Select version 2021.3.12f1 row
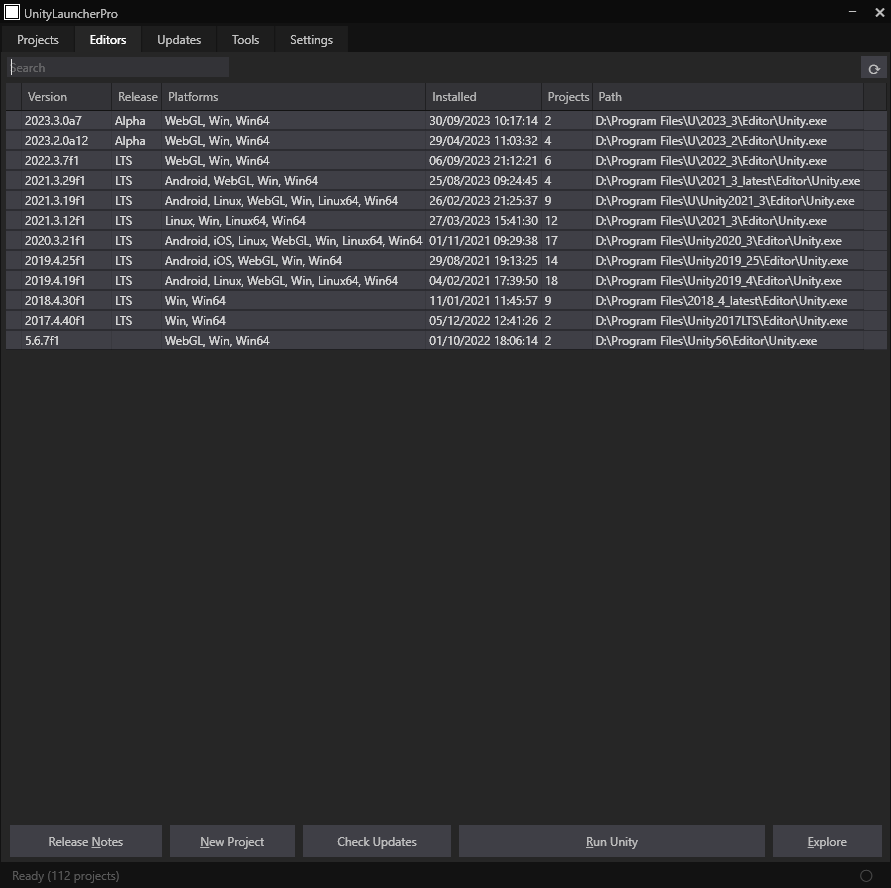The width and height of the screenshot is (891, 888). (x=446, y=220)
